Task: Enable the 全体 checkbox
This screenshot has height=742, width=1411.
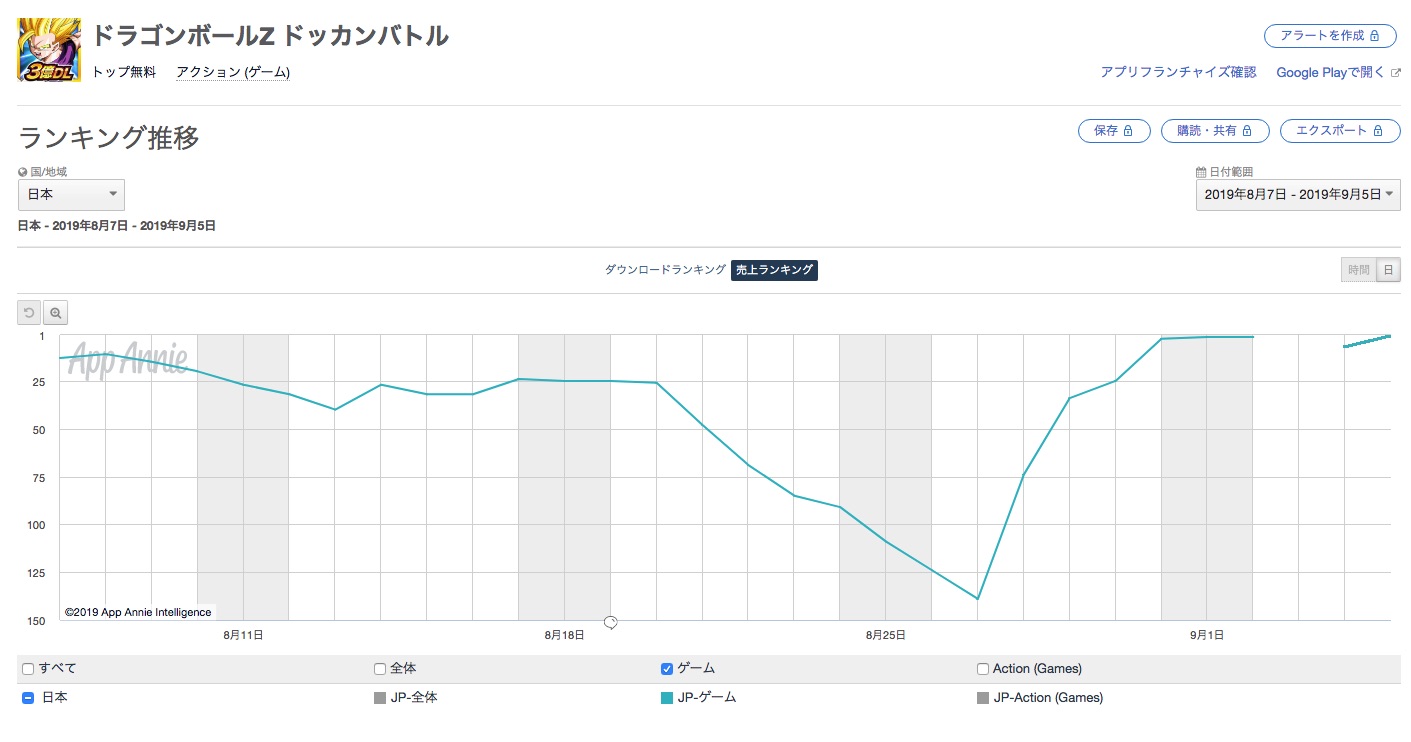Action: click(x=380, y=669)
